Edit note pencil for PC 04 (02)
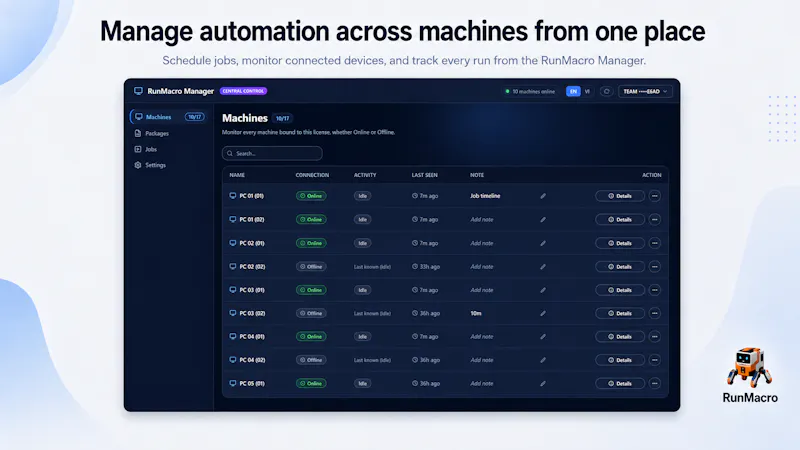 (x=543, y=360)
